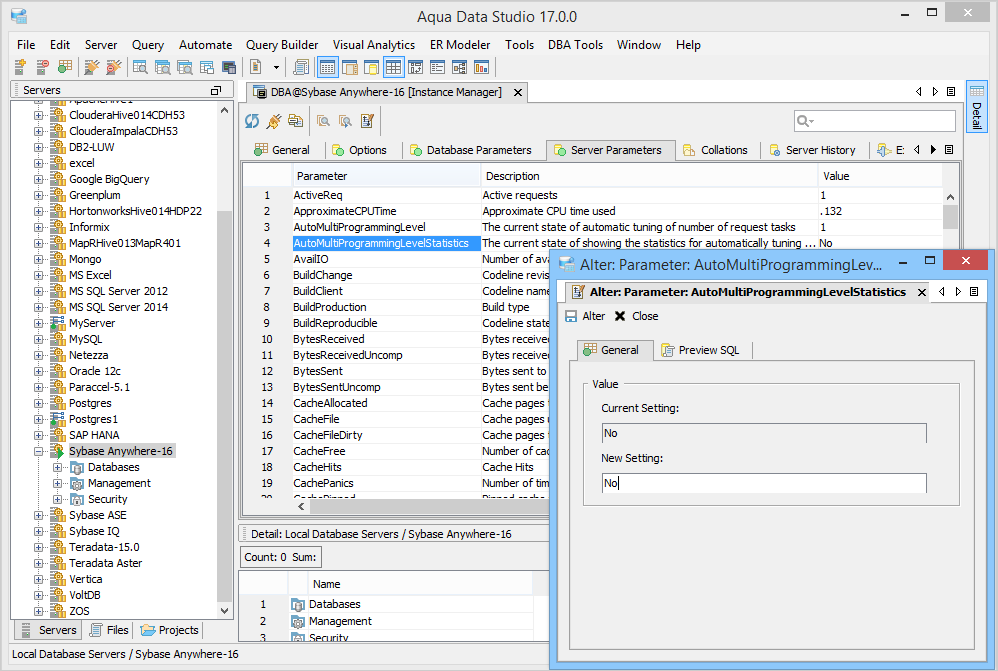Click the yellow cylinder window toolbar icon
The image size is (998, 671).
point(371,67)
